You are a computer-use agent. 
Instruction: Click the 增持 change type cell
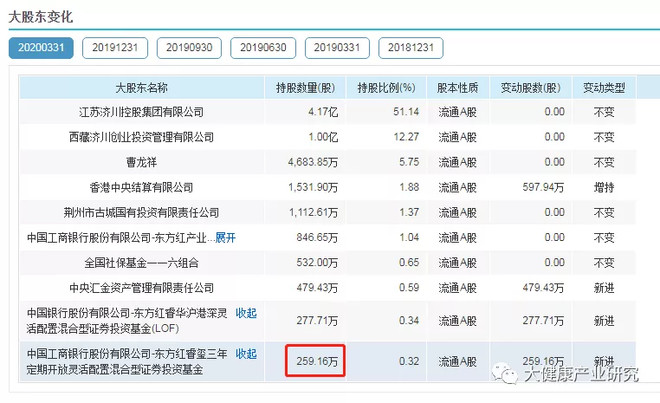(x=604, y=187)
